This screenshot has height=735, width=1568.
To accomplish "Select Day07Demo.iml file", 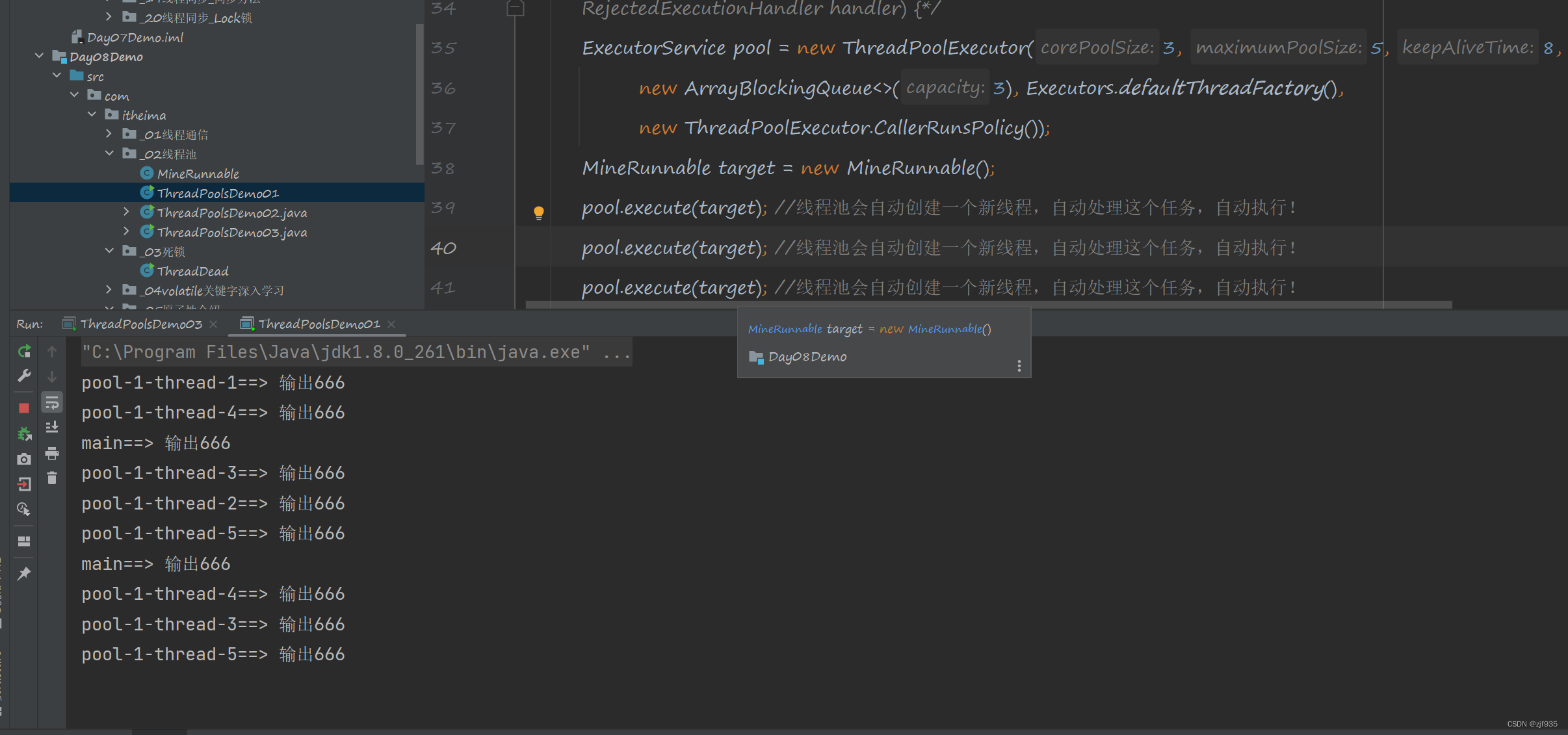I will 135,37.
